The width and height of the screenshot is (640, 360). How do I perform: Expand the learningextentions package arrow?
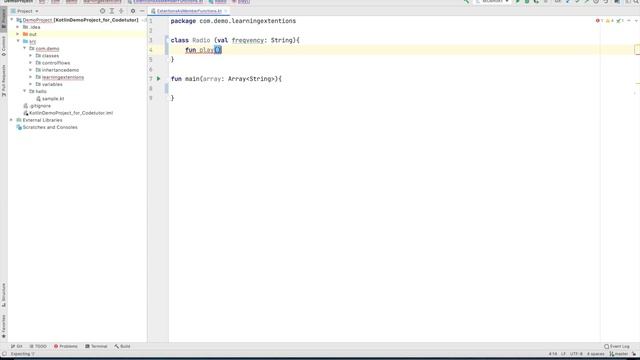[31, 77]
